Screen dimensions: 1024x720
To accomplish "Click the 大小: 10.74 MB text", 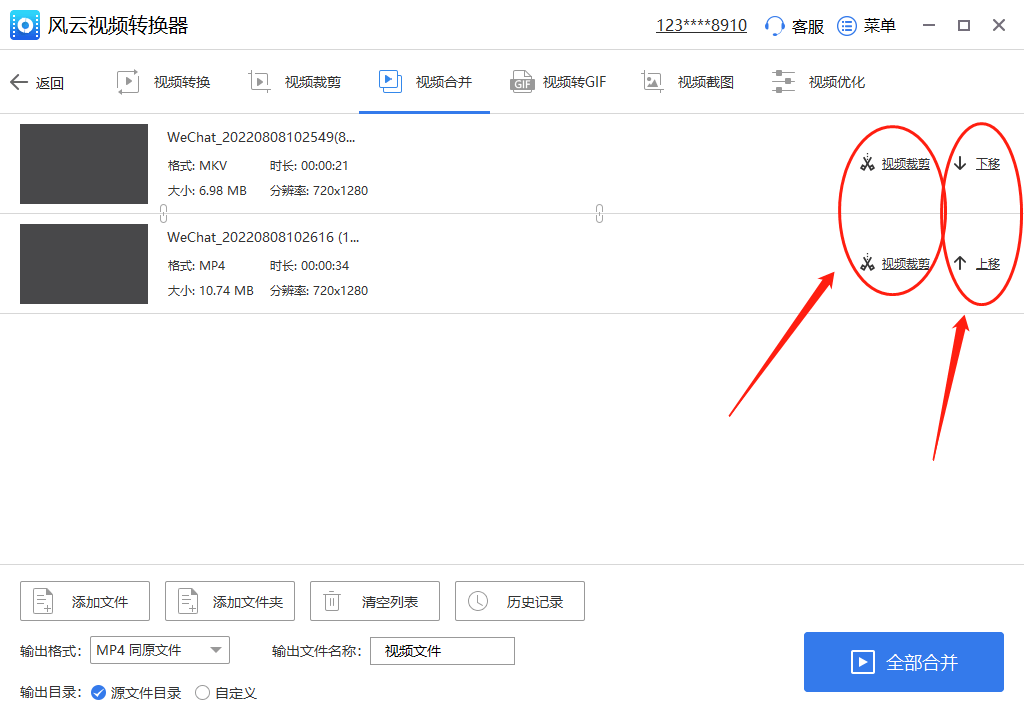I will pyautogui.click(x=210, y=291).
